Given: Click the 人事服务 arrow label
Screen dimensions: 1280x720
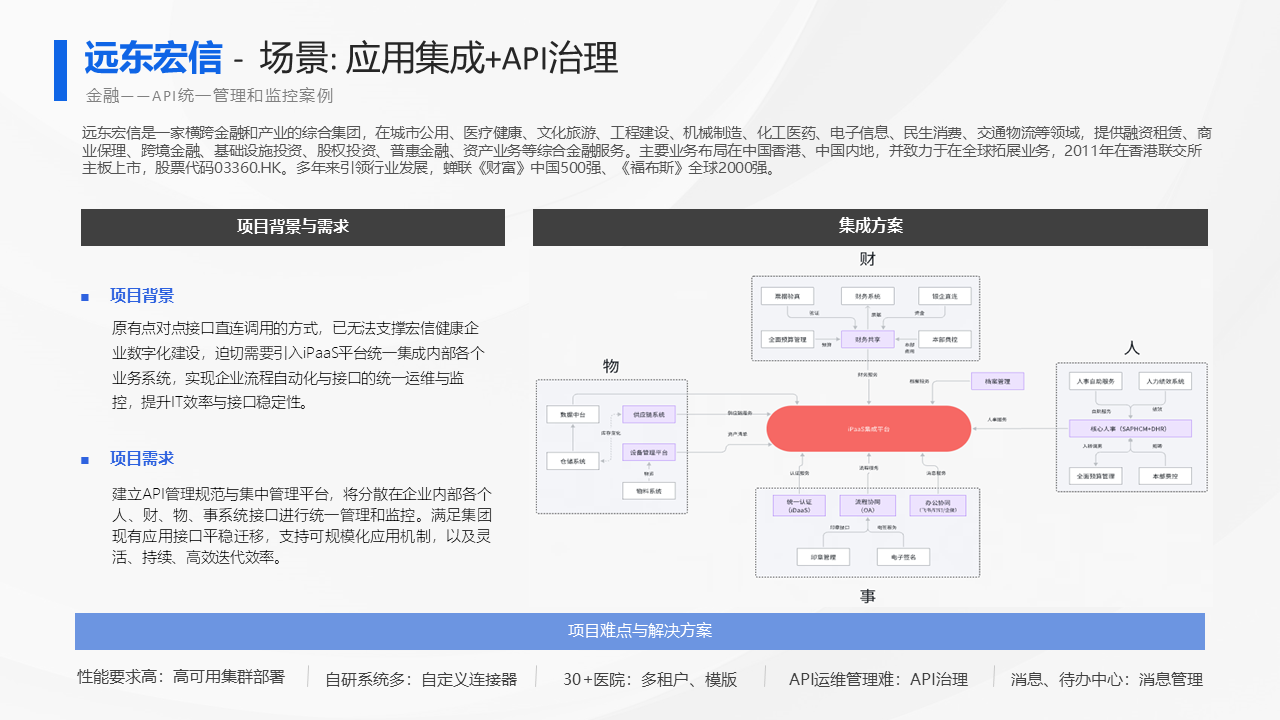Looking at the screenshot, I should (x=997, y=419).
